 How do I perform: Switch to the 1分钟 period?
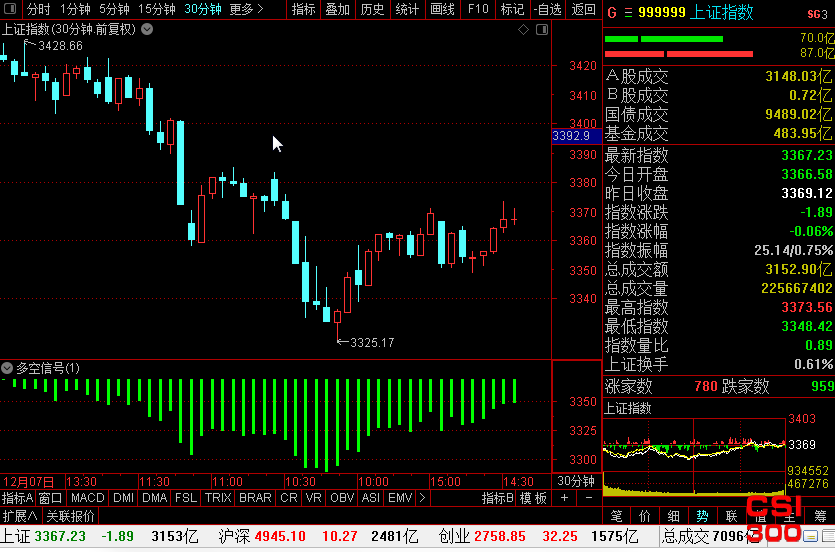click(x=75, y=9)
